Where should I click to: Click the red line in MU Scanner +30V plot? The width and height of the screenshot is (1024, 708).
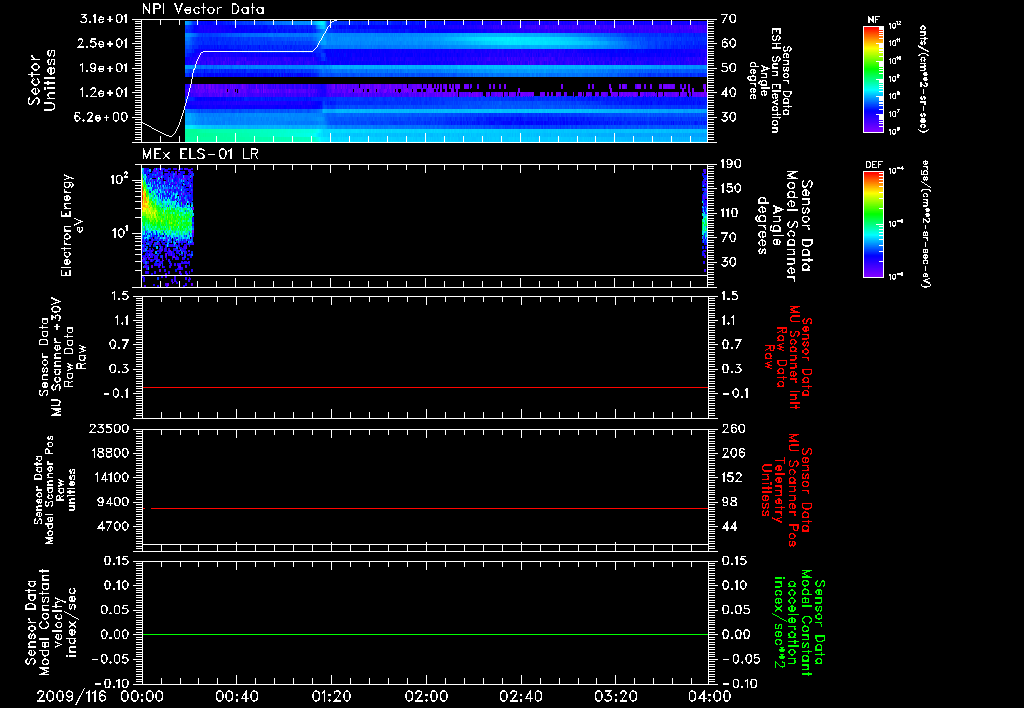pyautogui.click(x=425, y=387)
